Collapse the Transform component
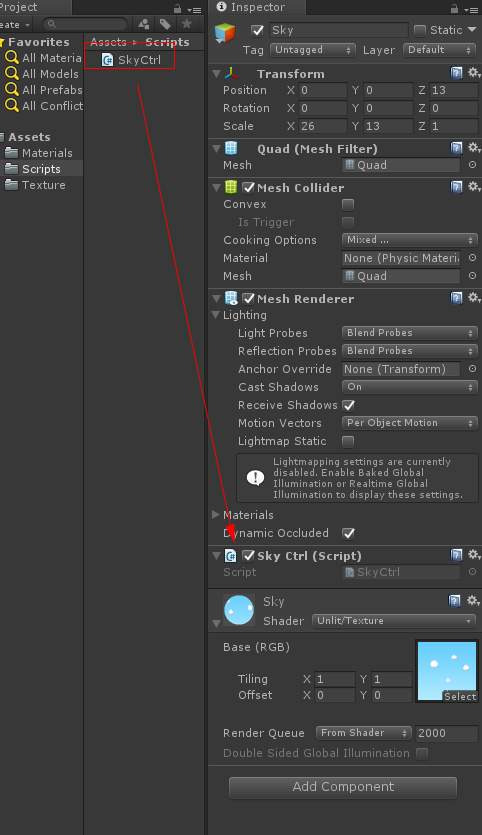This screenshot has width=482, height=835. pyautogui.click(x=216, y=73)
